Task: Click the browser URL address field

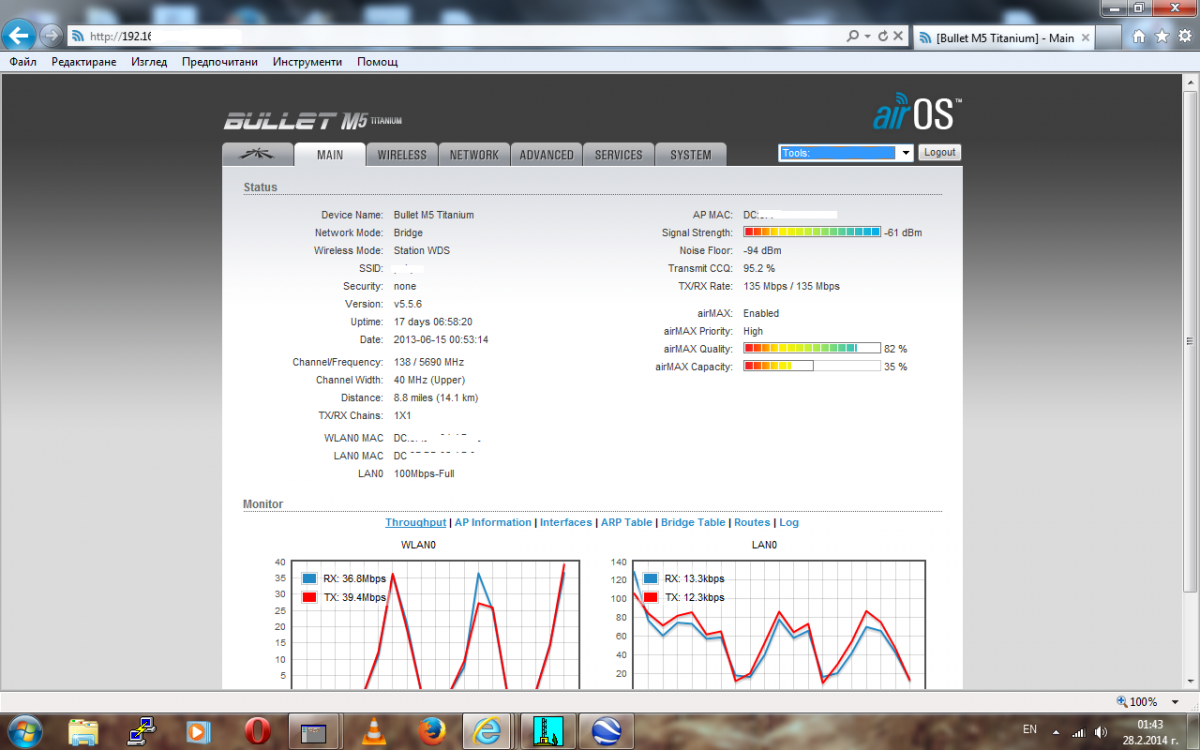Action: (x=450, y=37)
